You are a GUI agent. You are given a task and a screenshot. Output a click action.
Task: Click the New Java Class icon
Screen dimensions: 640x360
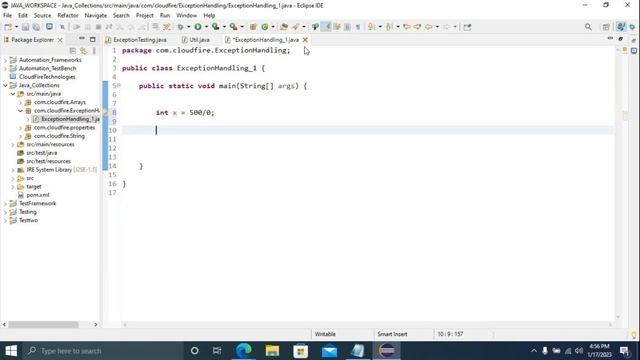tap(264, 27)
